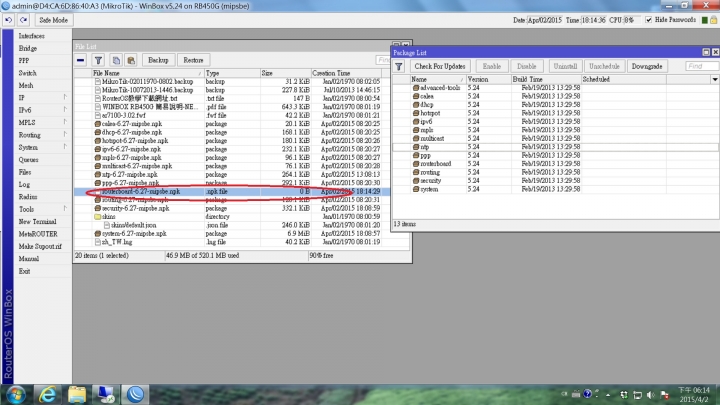The height and width of the screenshot is (405, 720).
Task: Open Manual in the sidebar
Action: point(28,259)
